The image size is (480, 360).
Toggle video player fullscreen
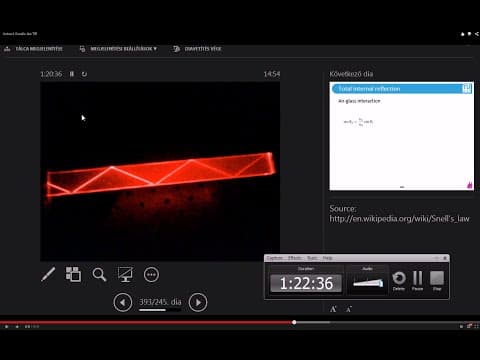tap(476, 326)
